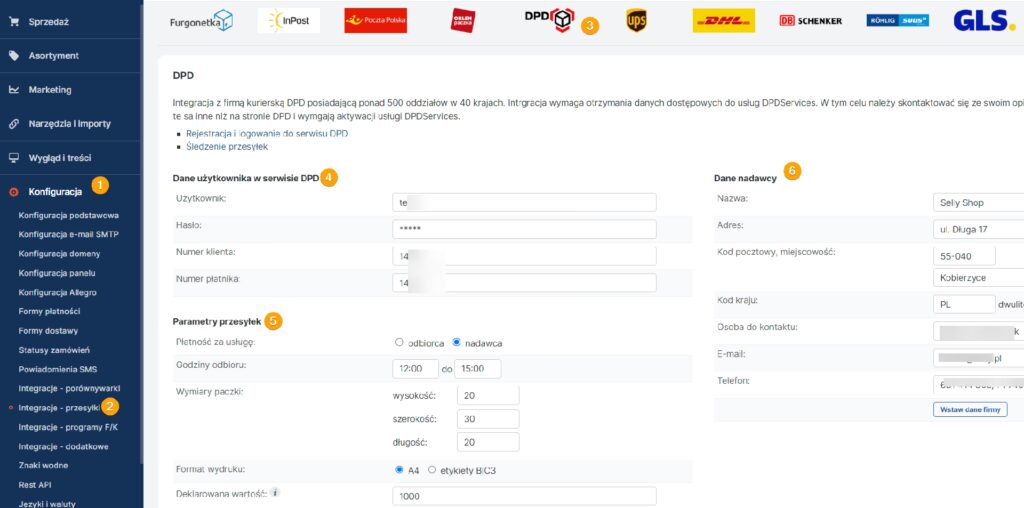Choose the 'etykiety BIC3' print format
The image size is (1024, 508).
(x=432, y=469)
